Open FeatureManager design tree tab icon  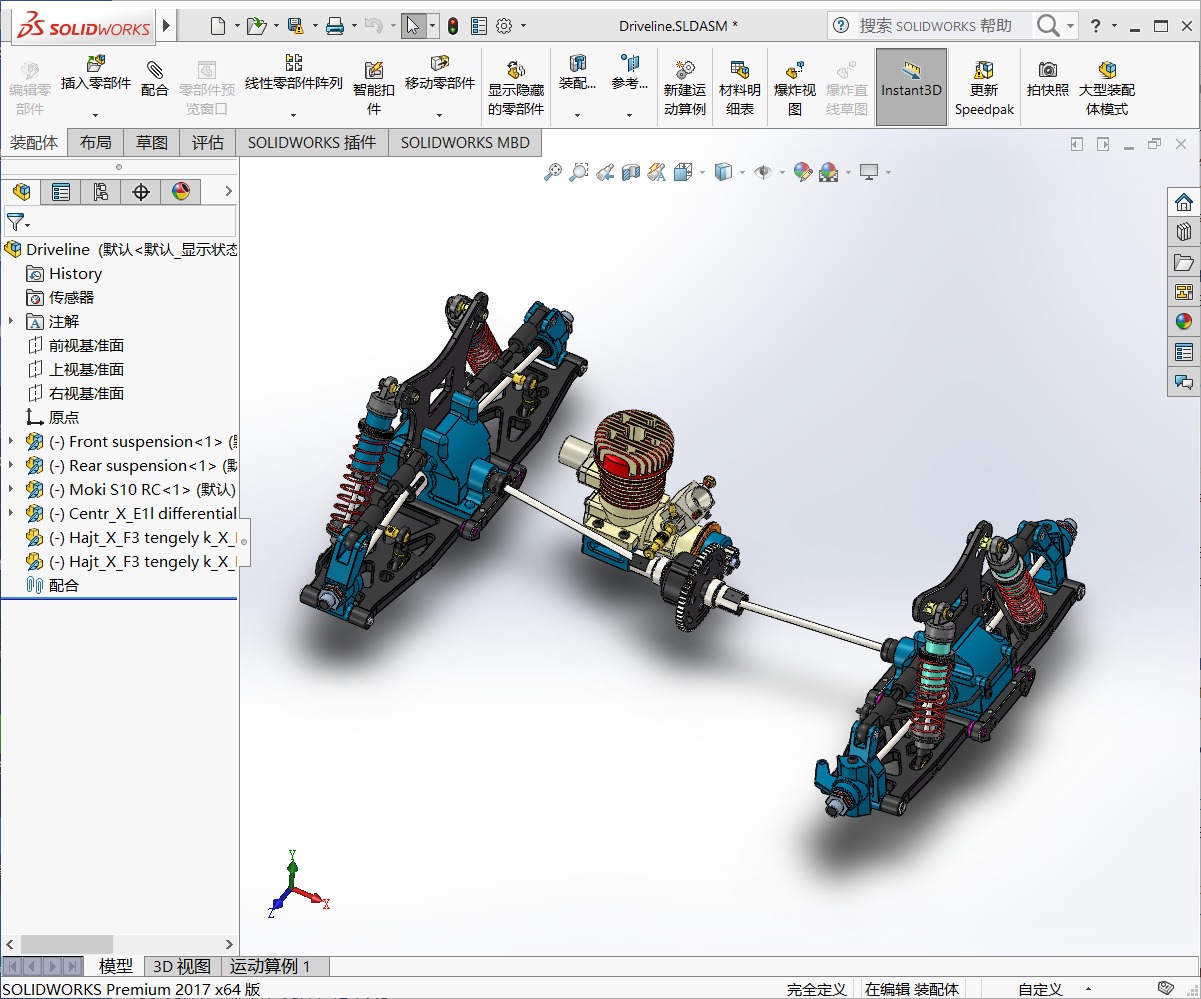tap(21, 191)
